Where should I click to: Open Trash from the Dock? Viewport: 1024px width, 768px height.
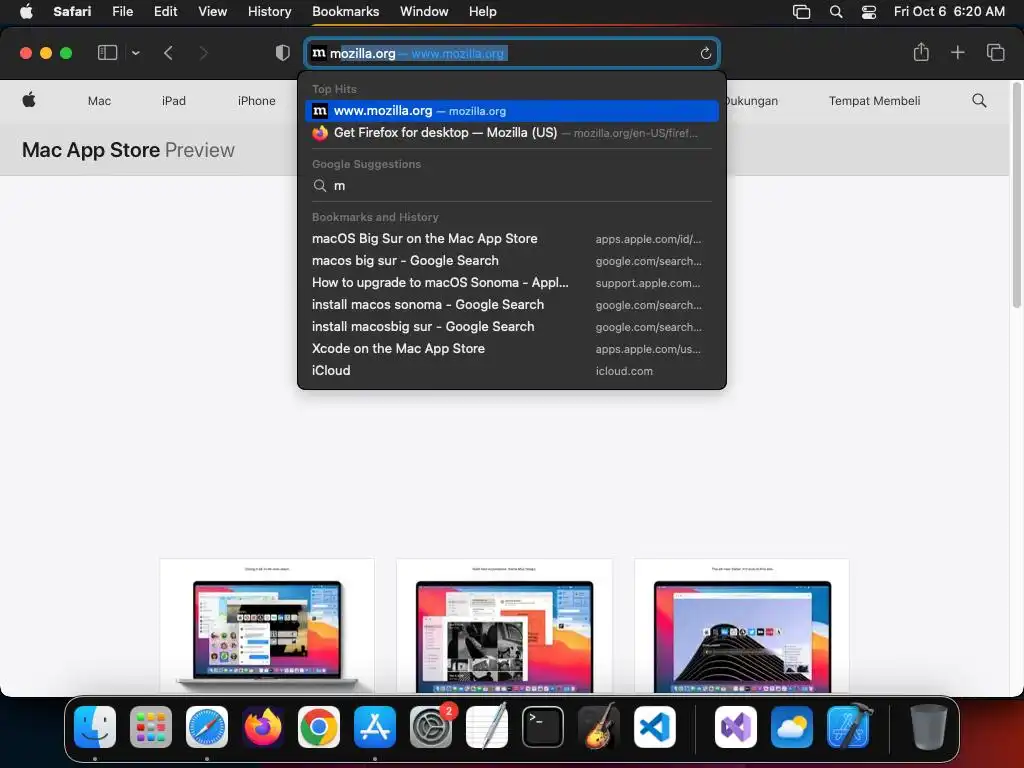tap(929, 727)
